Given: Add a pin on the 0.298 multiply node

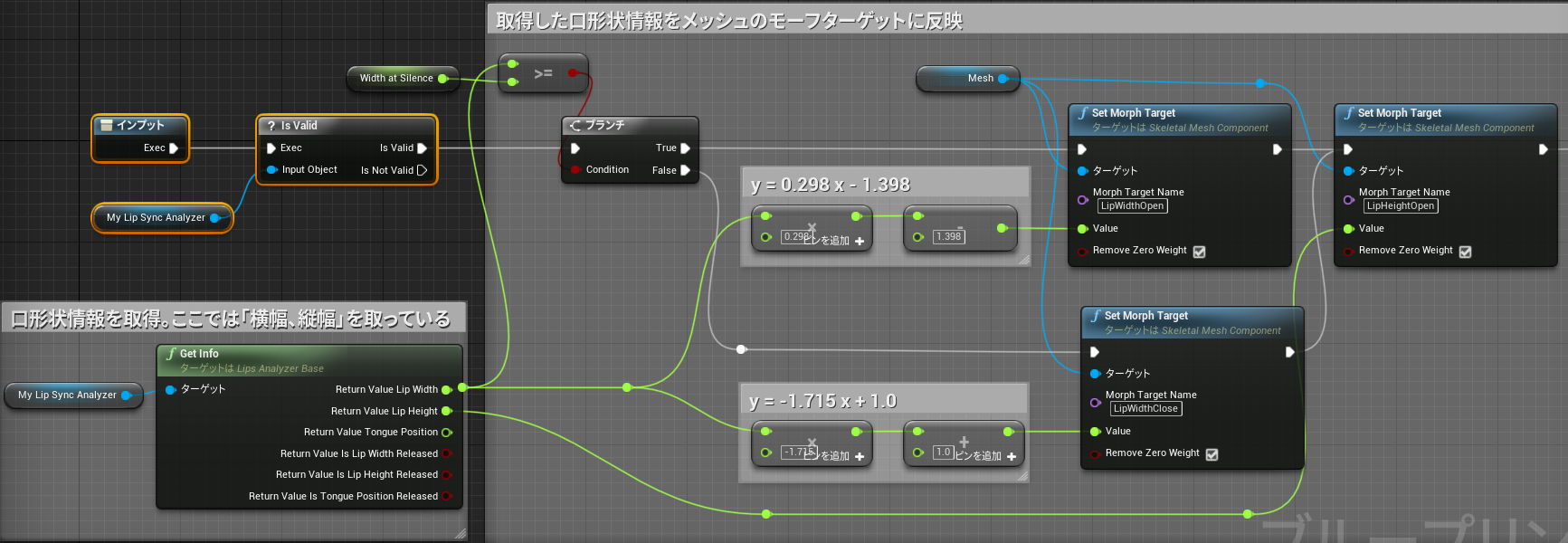Looking at the screenshot, I should pos(859,241).
